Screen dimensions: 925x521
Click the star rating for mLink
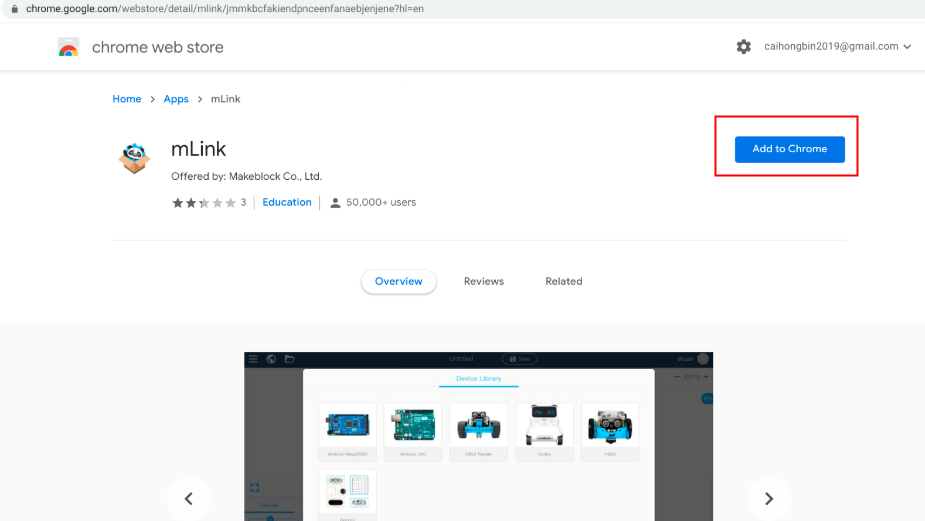tap(203, 202)
